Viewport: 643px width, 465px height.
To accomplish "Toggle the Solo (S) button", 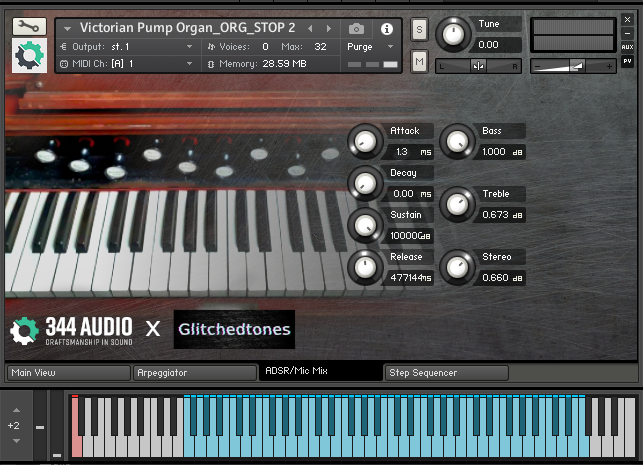I will pos(419,30).
